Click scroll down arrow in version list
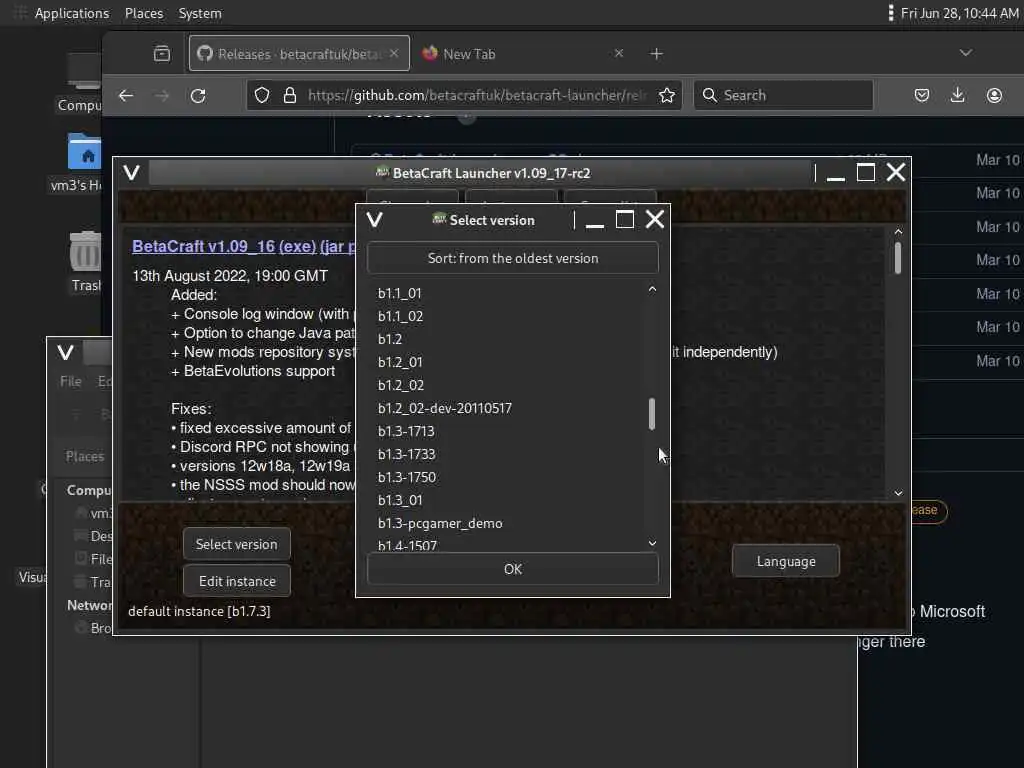 pyautogui.click(x=652, y=543)
